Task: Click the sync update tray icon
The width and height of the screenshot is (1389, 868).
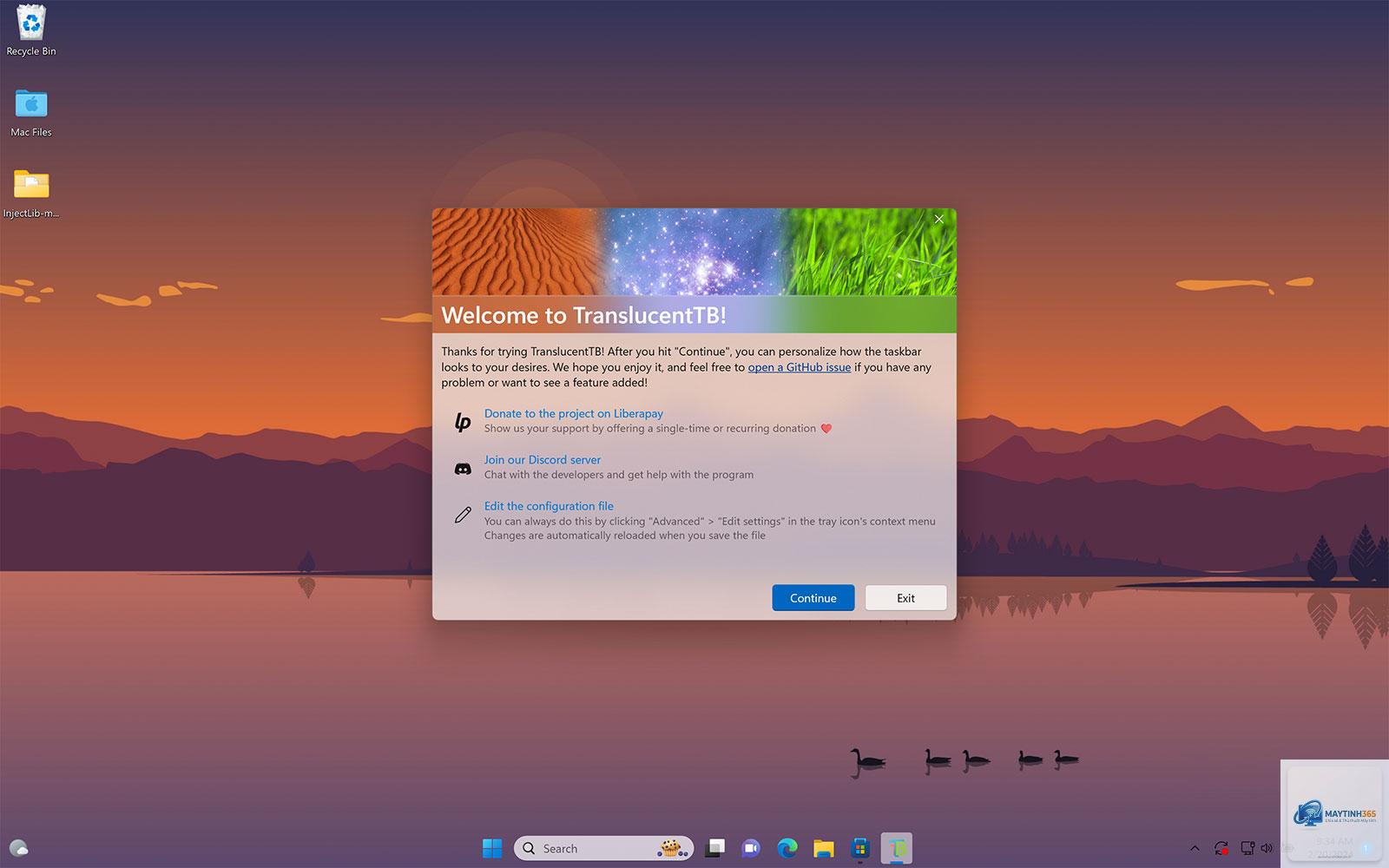Action: pos(1221,848)
